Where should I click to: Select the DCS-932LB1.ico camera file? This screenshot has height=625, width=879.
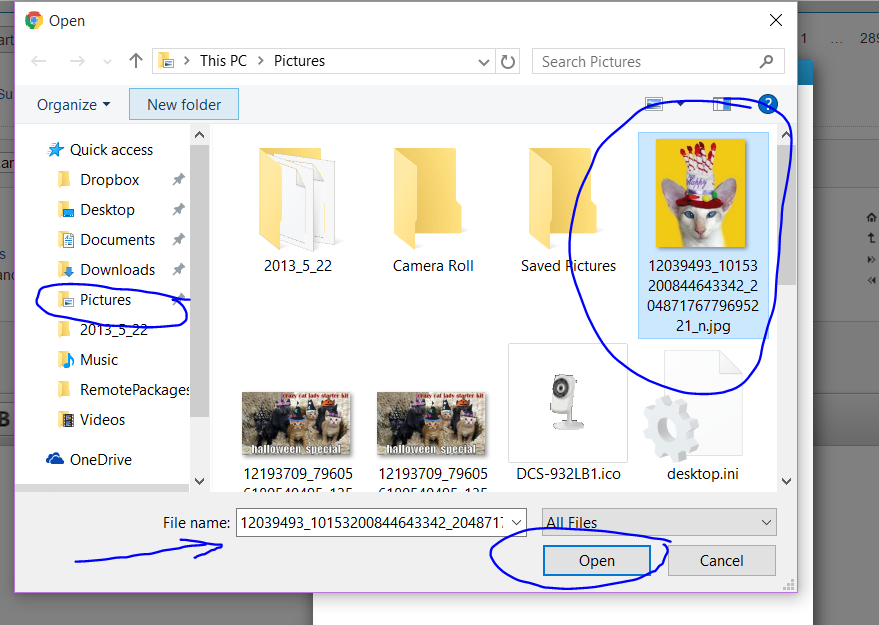pyautogui.click(x=567, y=405)
